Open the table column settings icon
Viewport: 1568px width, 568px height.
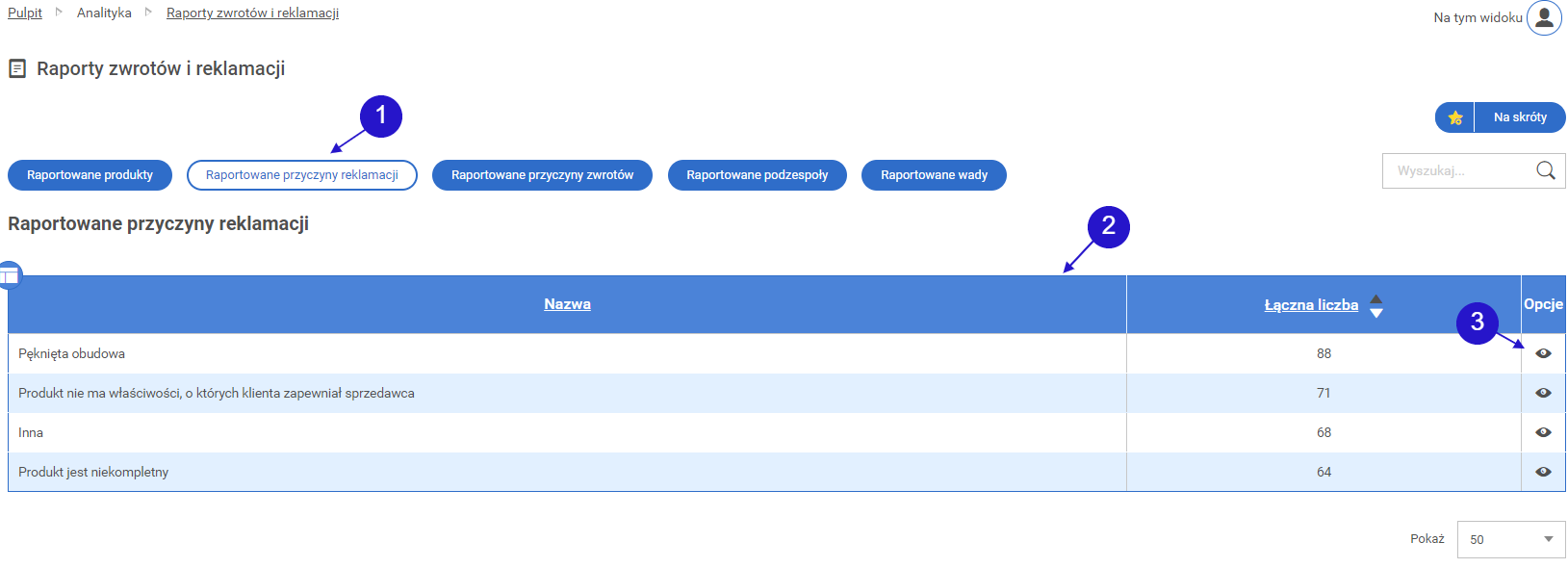pos(10,275)
